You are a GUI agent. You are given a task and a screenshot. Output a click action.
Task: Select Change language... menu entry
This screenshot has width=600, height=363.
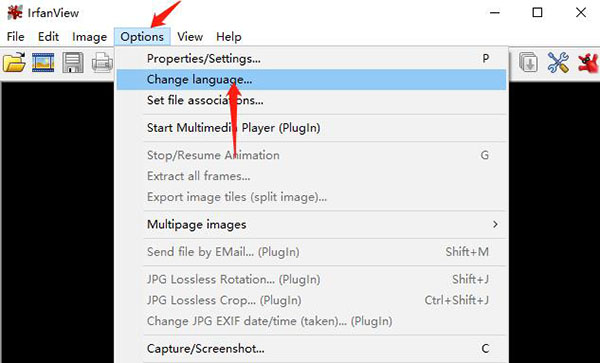(x=311, y=80)
